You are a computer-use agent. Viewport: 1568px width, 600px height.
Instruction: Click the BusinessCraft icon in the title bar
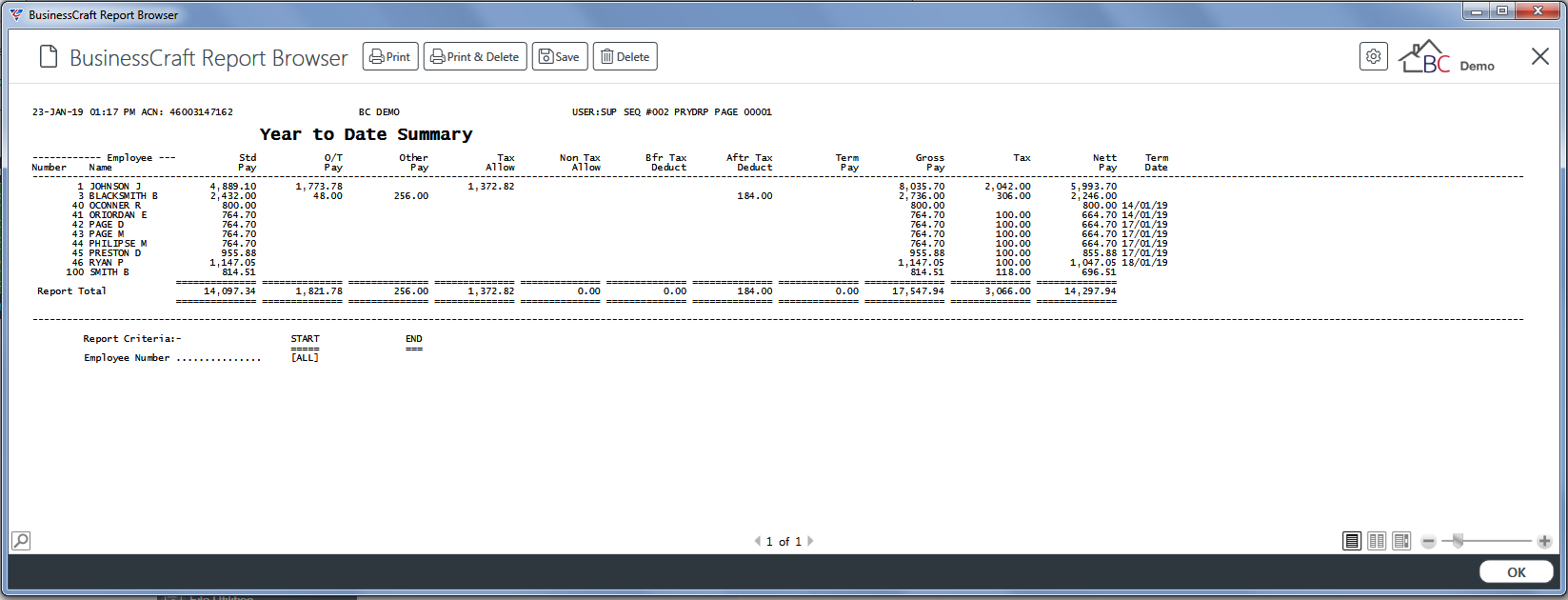click(16, 14)
